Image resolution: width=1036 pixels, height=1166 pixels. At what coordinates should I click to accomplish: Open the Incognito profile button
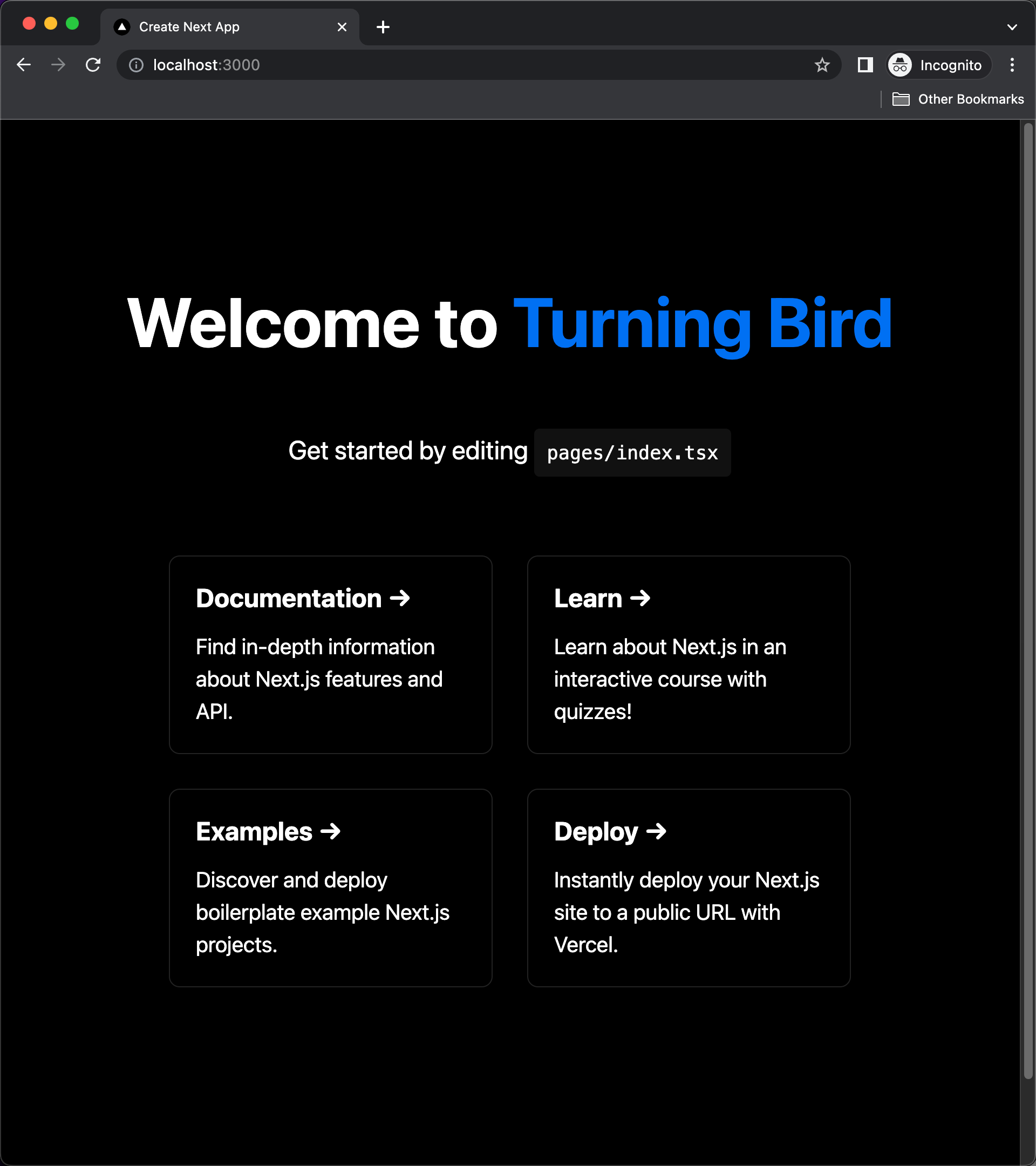coord(938,65)
